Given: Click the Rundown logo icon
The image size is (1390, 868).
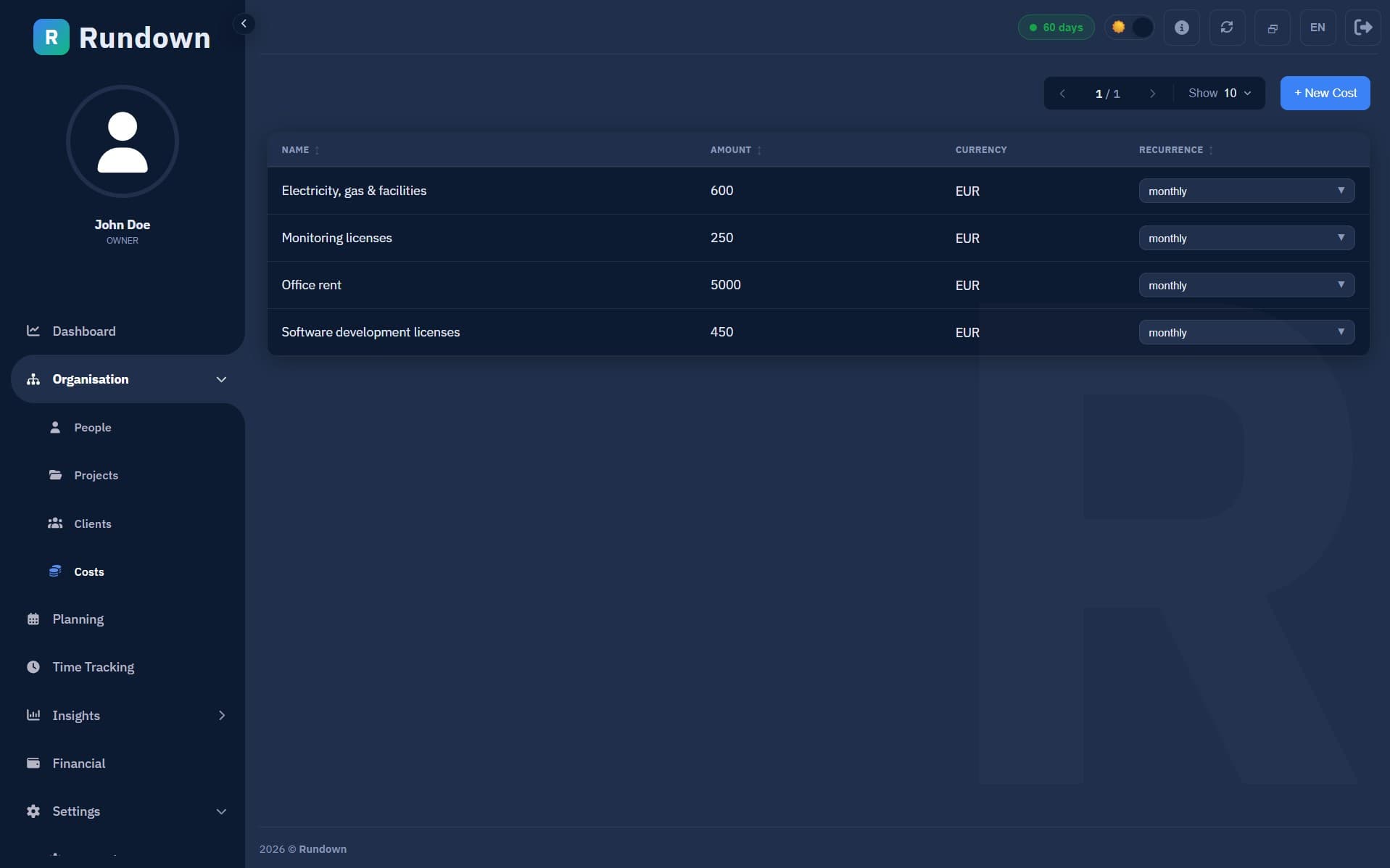Looking at the screenshot, I should (x=51, y=37).
